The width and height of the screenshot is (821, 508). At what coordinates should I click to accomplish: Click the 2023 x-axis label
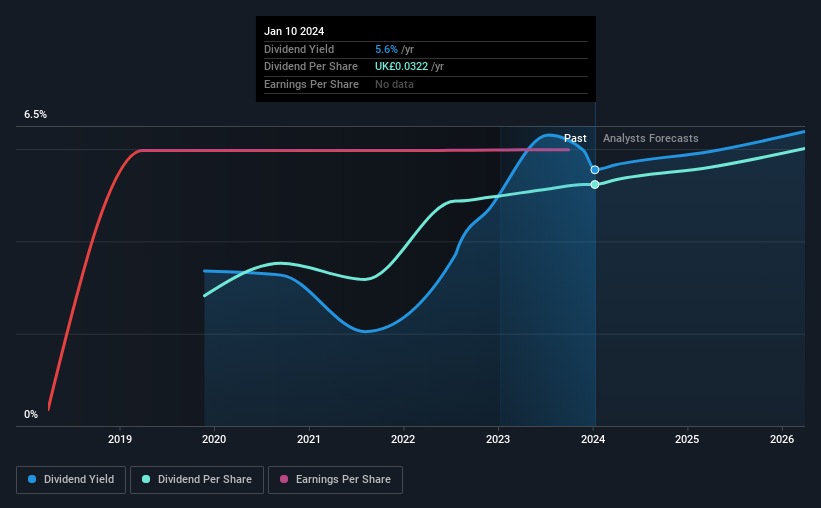click(498, 439)
